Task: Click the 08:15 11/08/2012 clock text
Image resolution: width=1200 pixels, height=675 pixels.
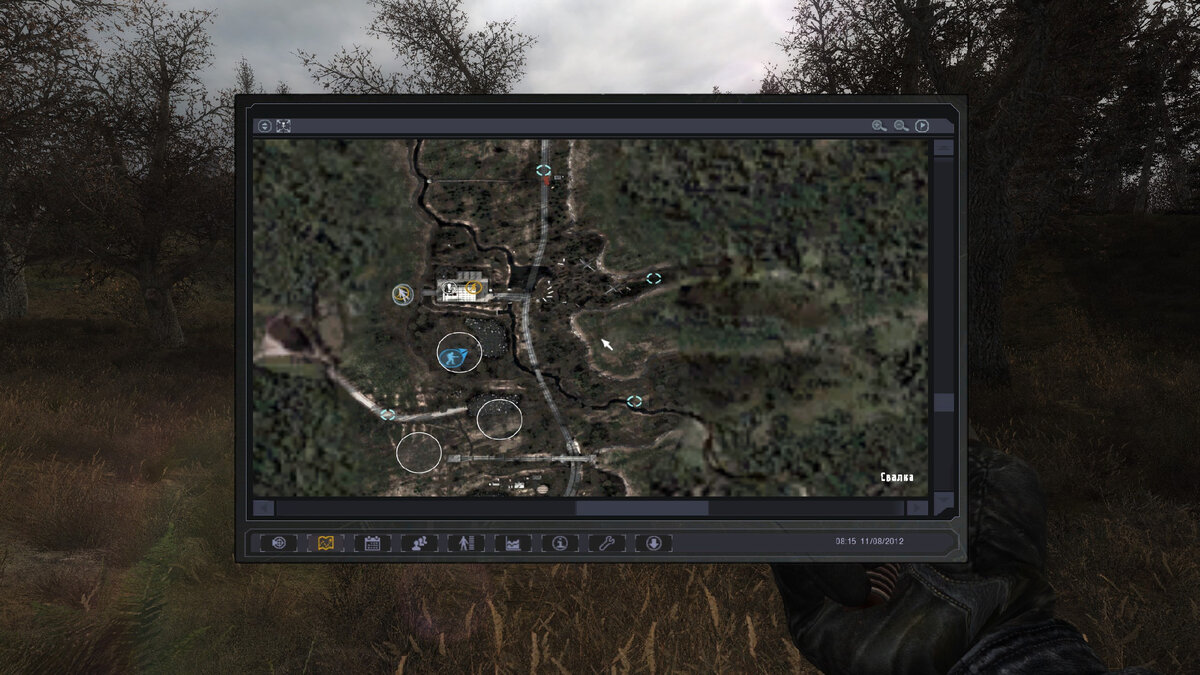Action: (x=869, y=541)
